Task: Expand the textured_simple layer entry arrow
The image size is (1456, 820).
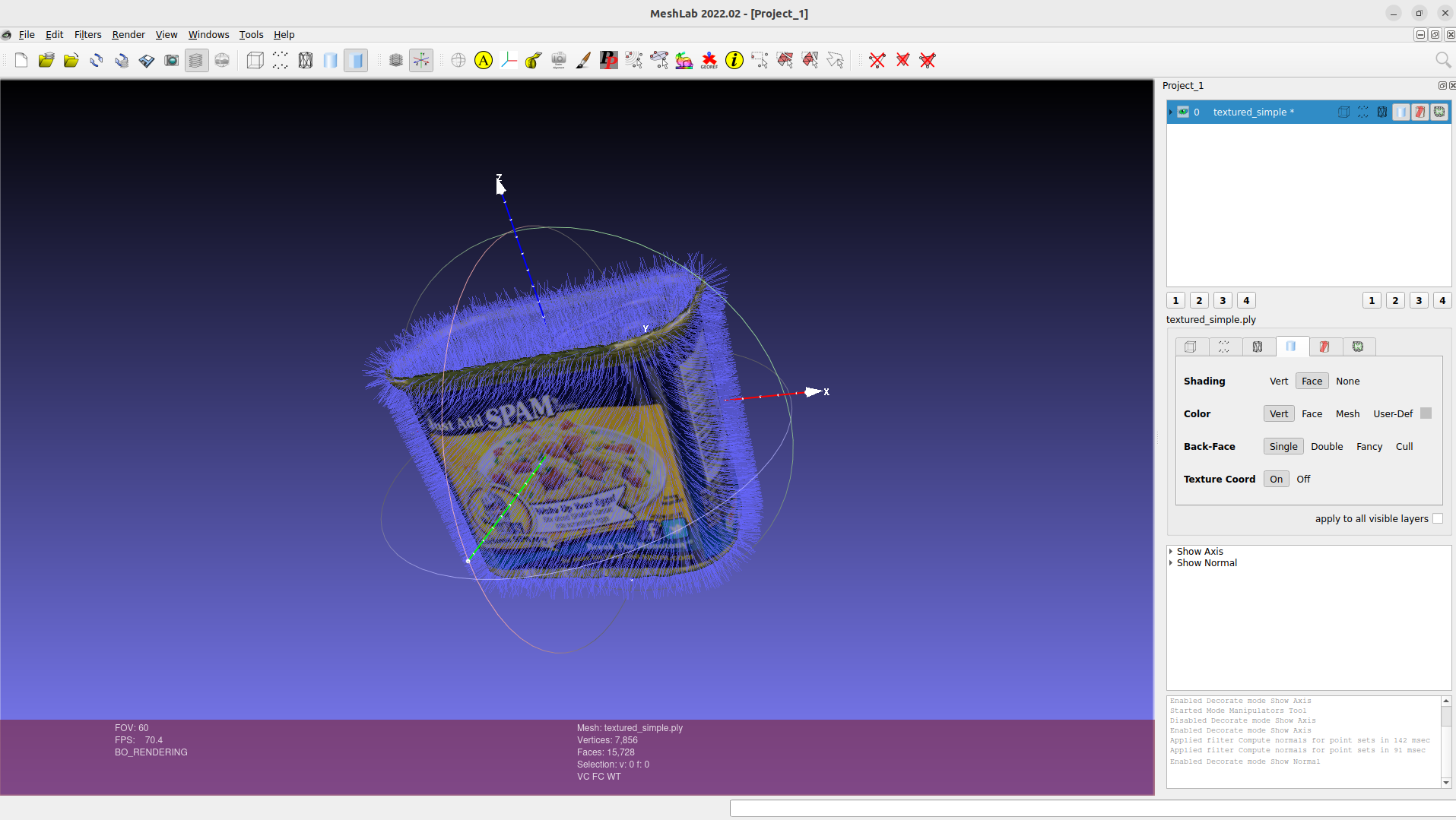Action: click(1170, 112)
